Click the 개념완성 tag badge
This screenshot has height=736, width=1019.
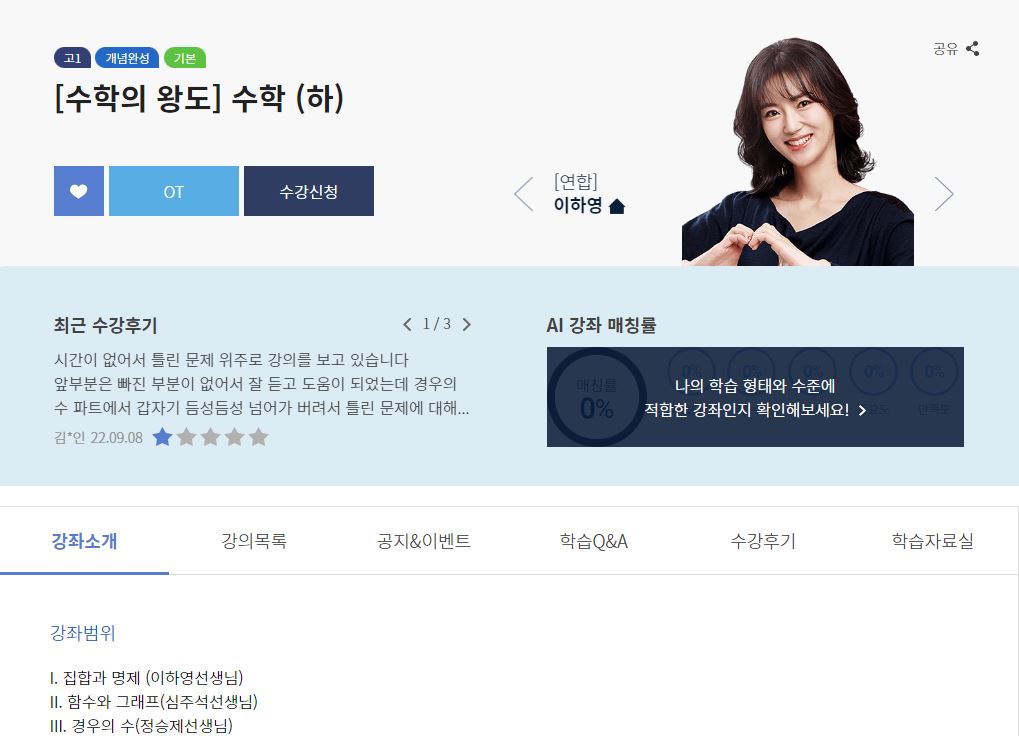click(127, 58)
